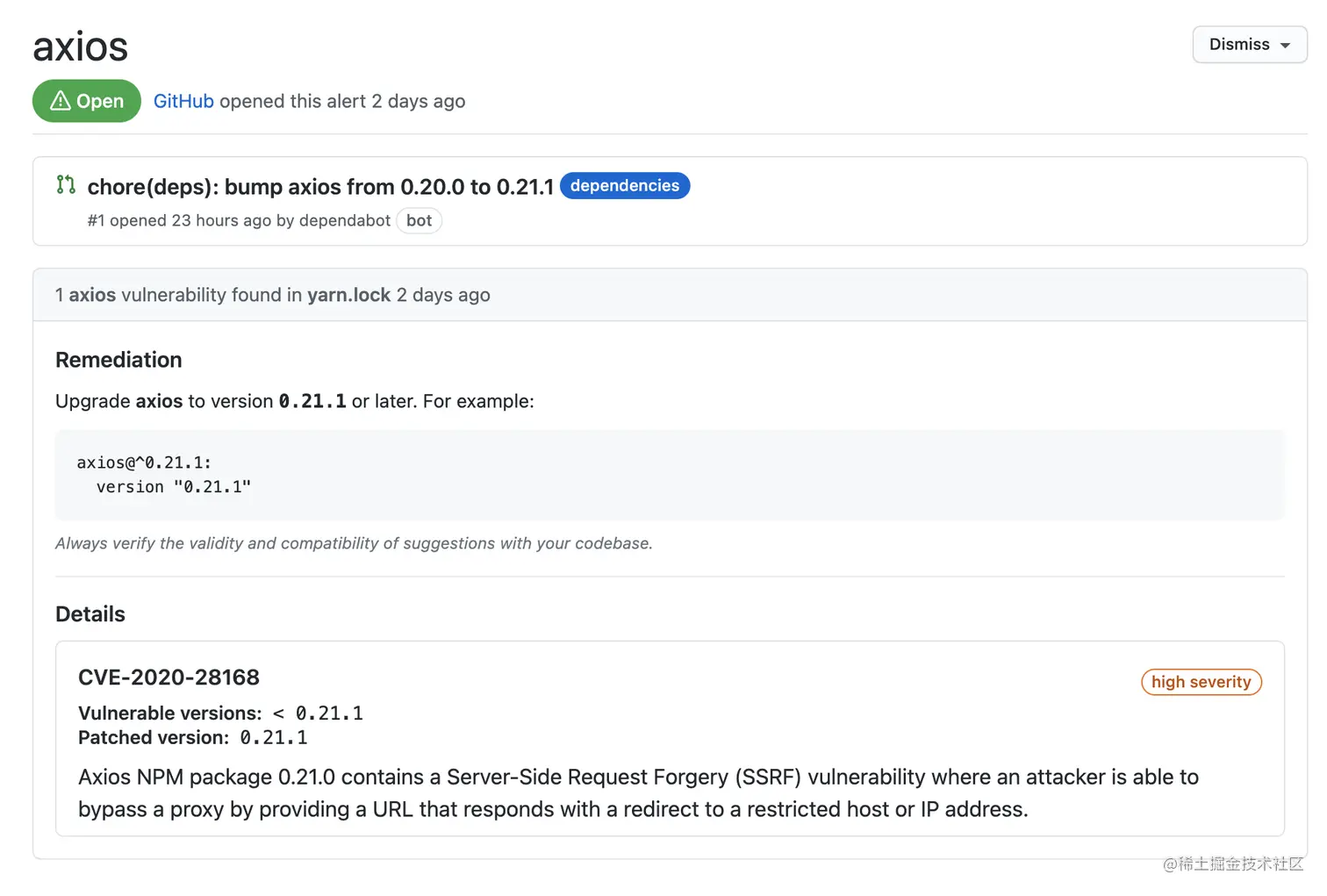Click the Patched version 0.21.1 line

click(193, 737)
